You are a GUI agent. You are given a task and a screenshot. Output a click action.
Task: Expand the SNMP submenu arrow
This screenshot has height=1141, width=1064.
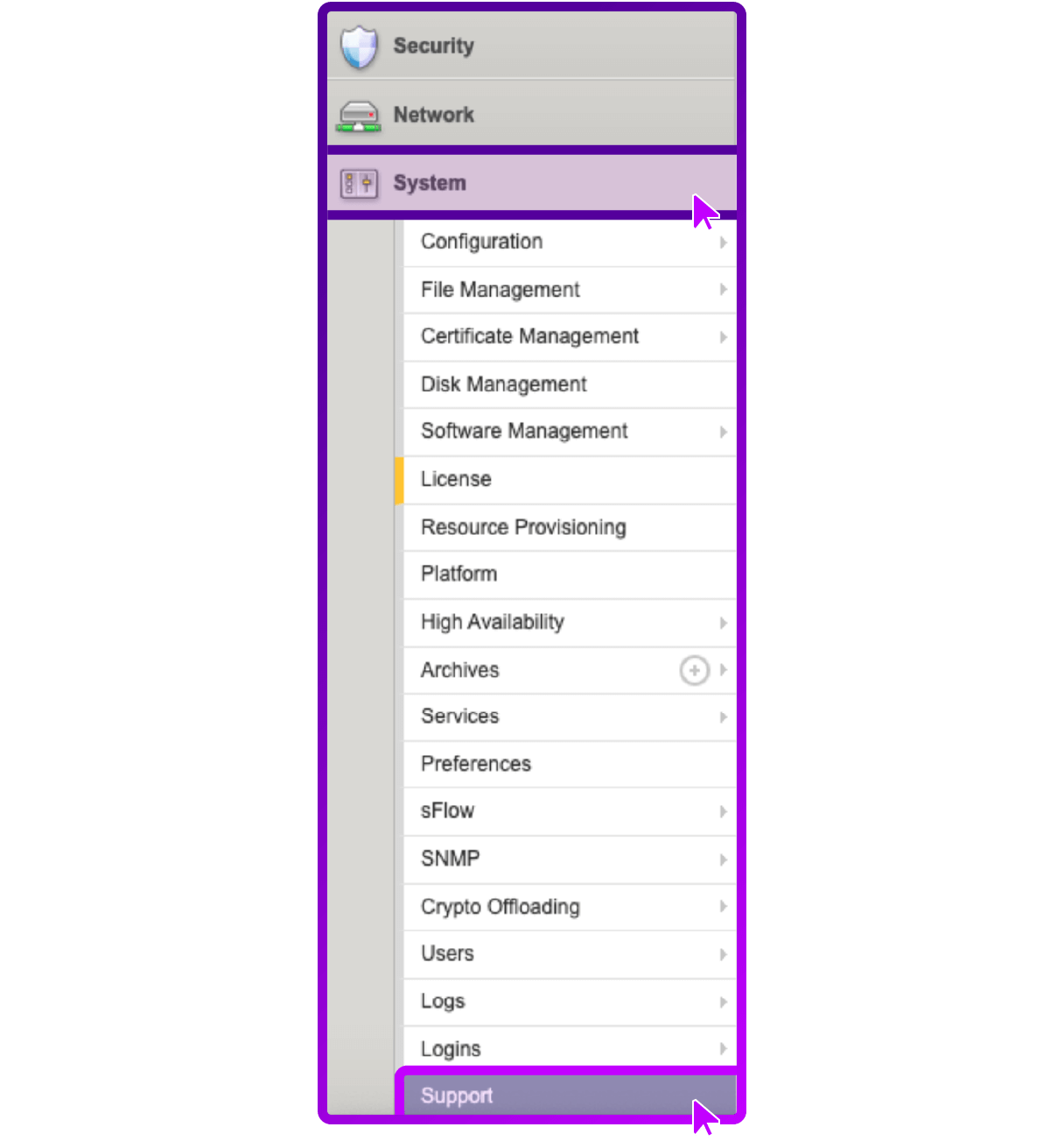coord(724,859)
